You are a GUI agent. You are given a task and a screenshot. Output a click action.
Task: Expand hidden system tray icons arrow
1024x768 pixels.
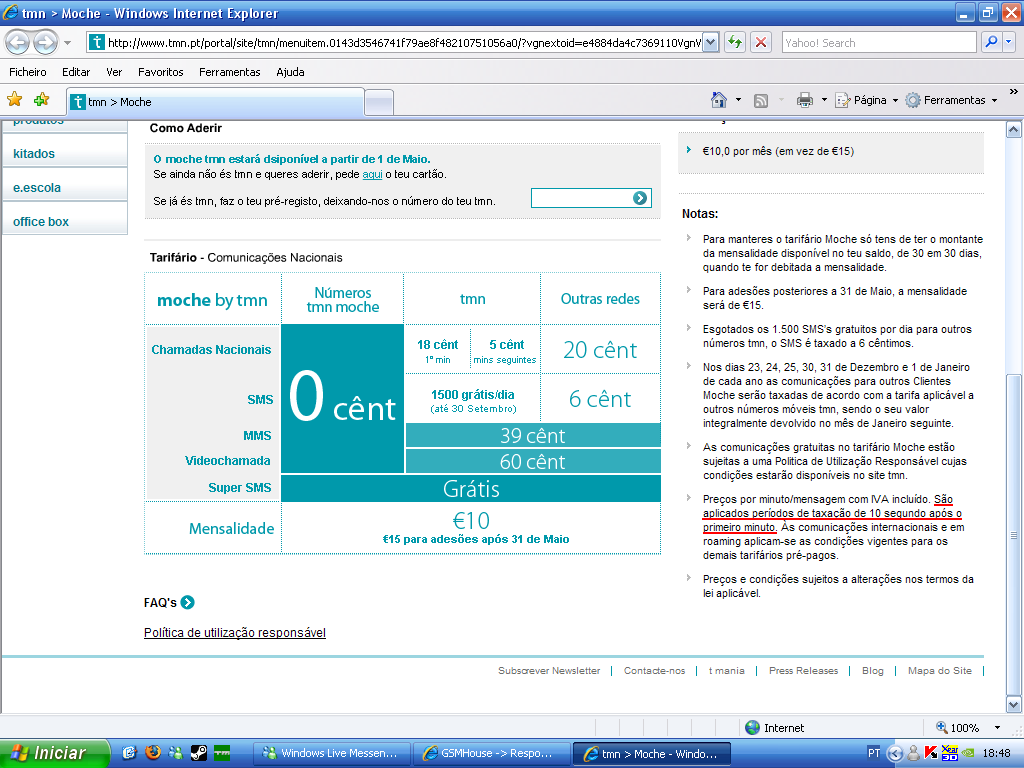pyautogui.click(x=895, y=754)
